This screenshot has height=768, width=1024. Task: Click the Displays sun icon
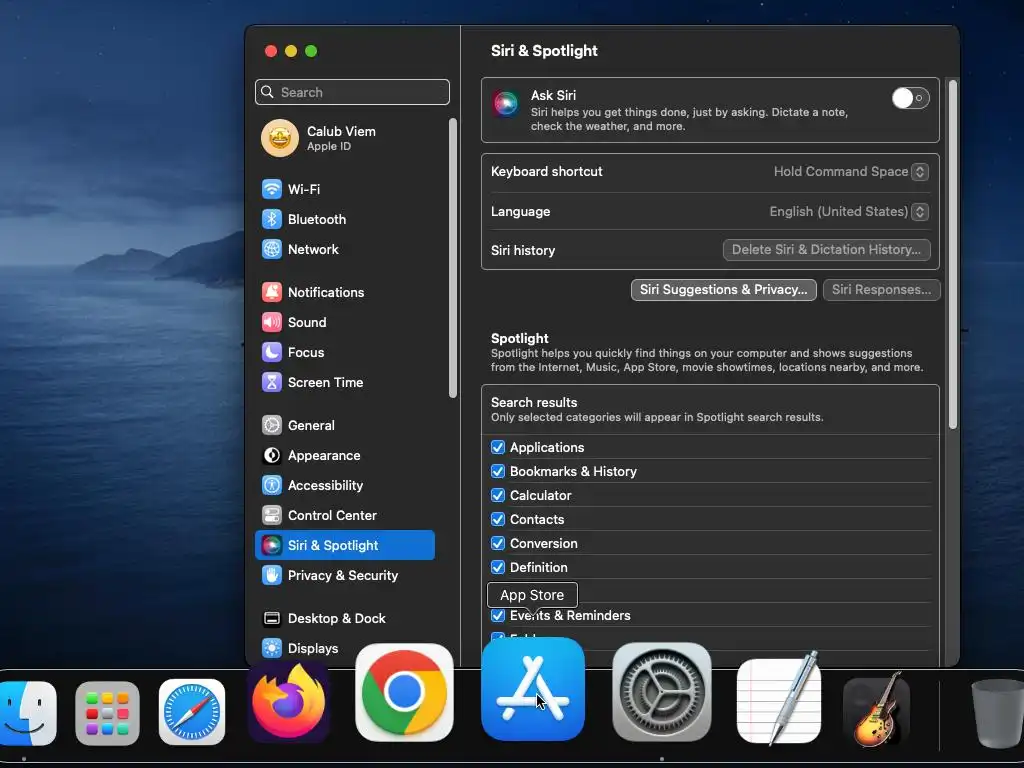pyautogui.click(x=272, y=648)
